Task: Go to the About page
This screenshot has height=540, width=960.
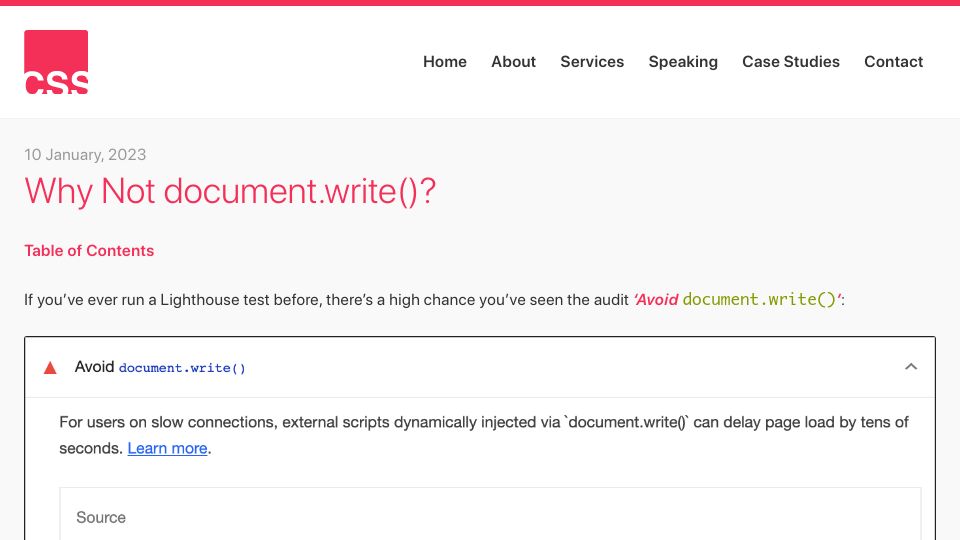Action: (x=513, y=62)
